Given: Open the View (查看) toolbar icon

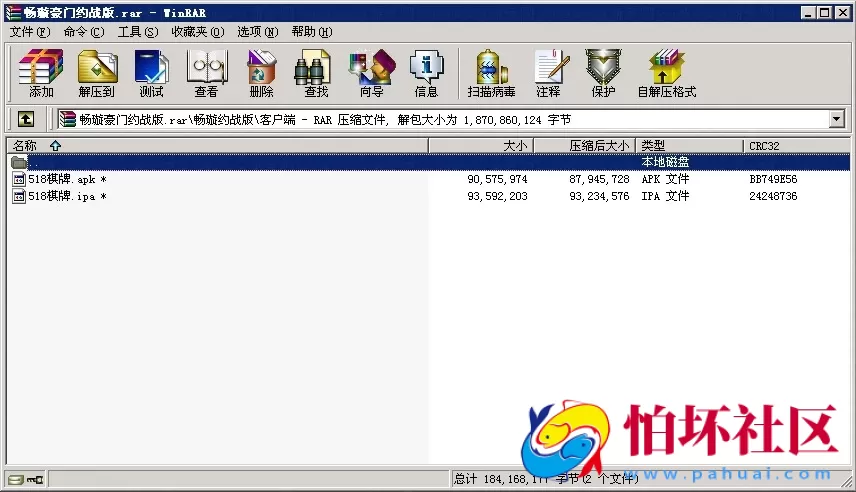Looking at the screenshot, I should (x=206, y=73).
